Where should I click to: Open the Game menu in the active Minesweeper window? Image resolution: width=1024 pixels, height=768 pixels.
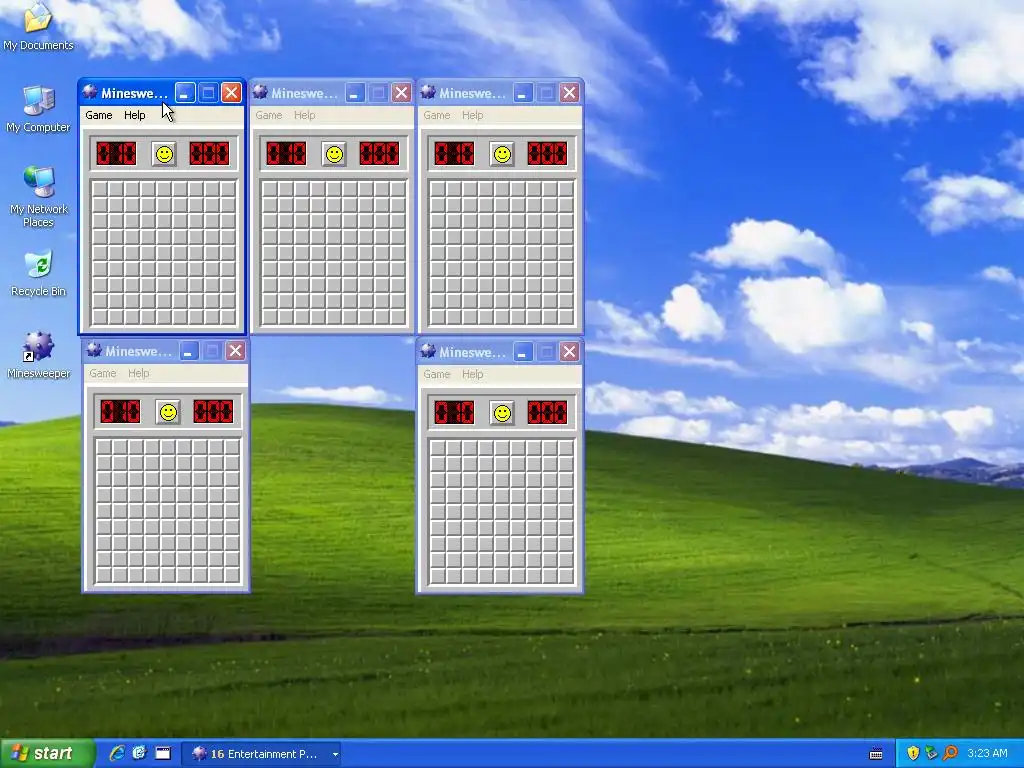click(99, 115)
